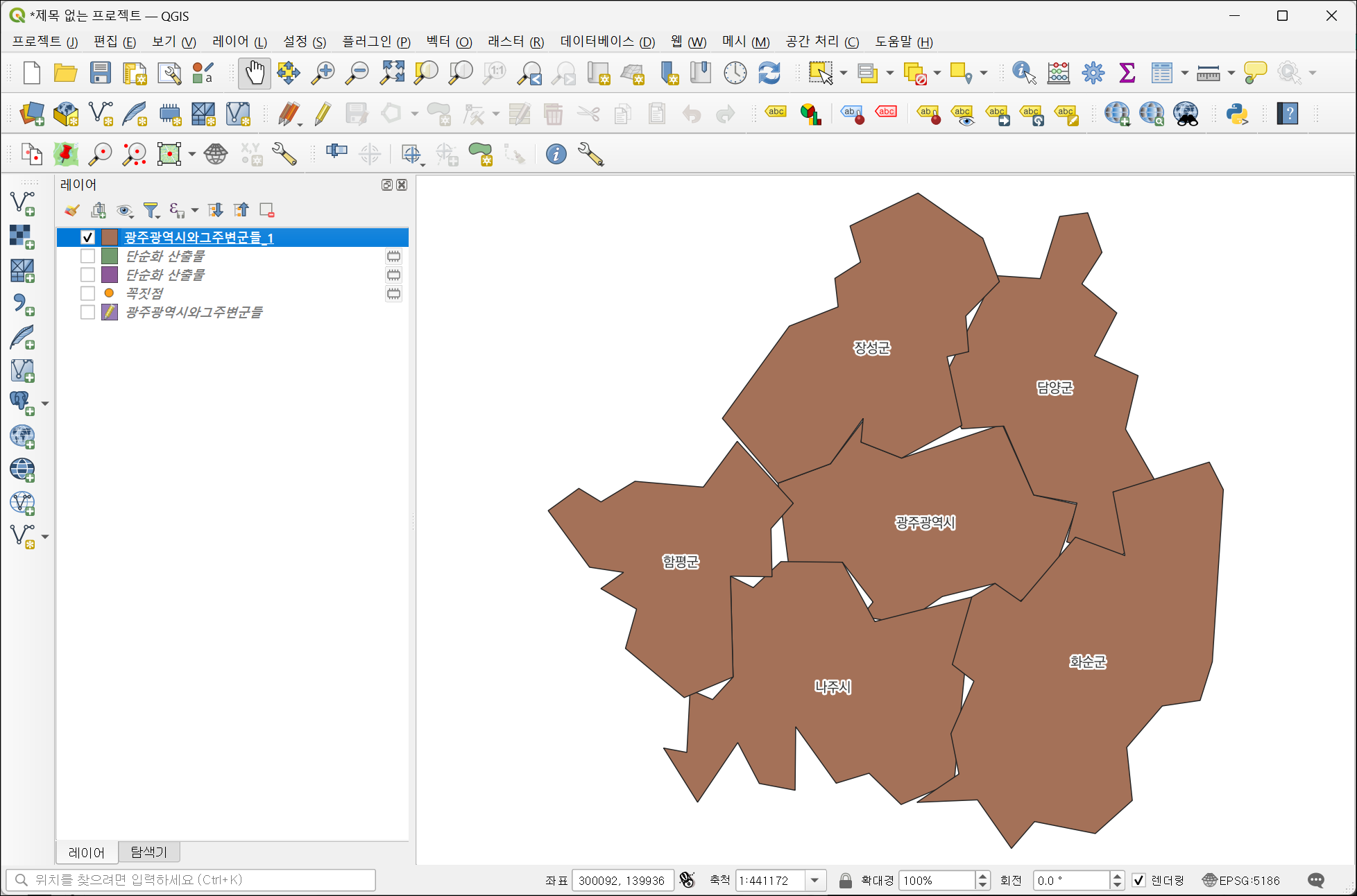This screenshot has width=1357, height=896.
Task: Click the Statistical Summary sigma icon
Action: pyautogui.click(x=1127, y=73)
